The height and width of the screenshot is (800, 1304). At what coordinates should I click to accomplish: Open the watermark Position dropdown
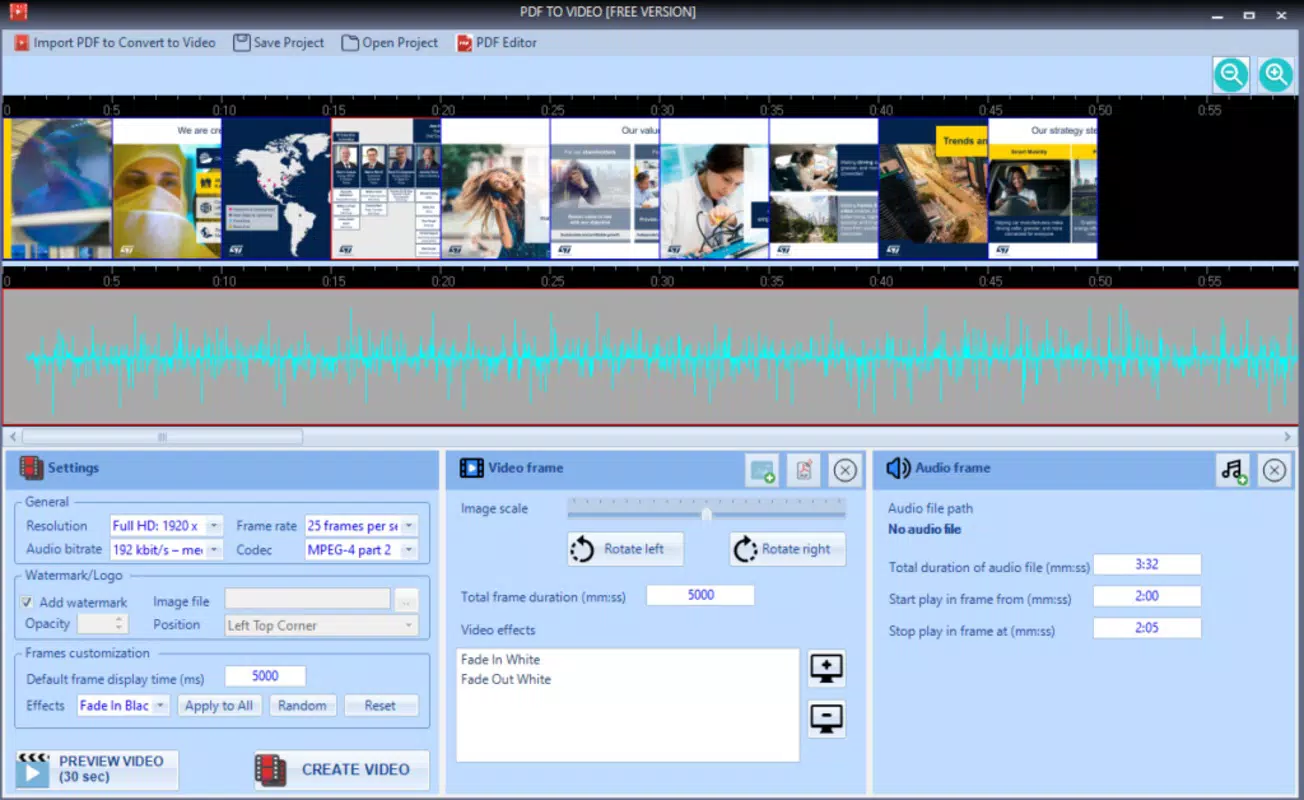(x=321, y=626)
